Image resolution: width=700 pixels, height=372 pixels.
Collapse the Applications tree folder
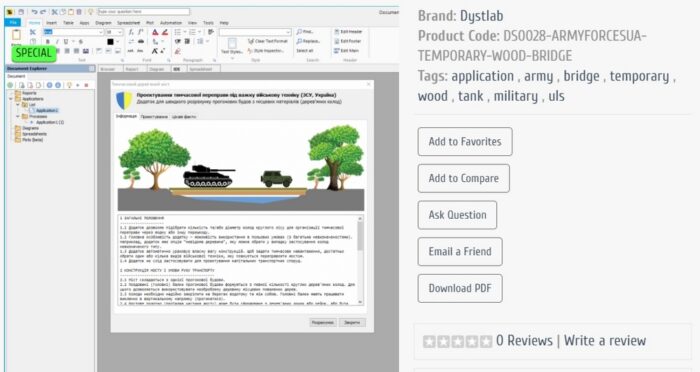pos(11,99)
